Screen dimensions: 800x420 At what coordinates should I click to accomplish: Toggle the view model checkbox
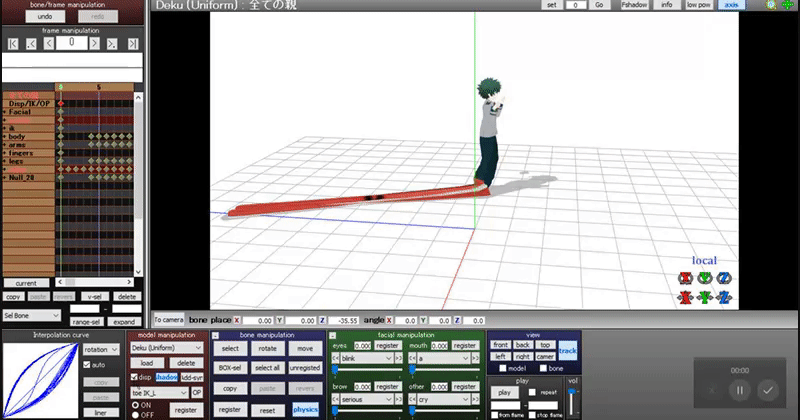pos(503,368)
